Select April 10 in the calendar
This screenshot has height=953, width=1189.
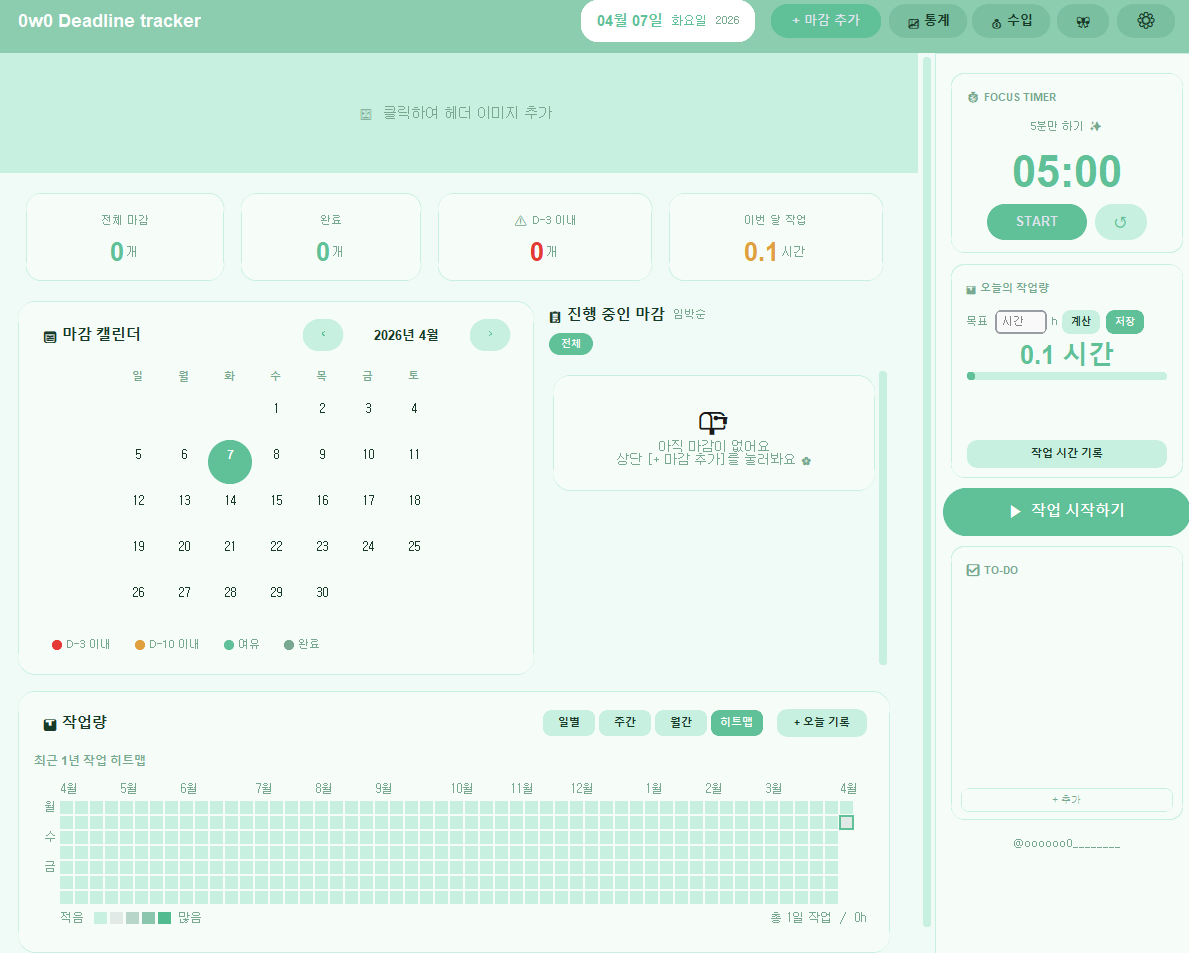point(369,454)
